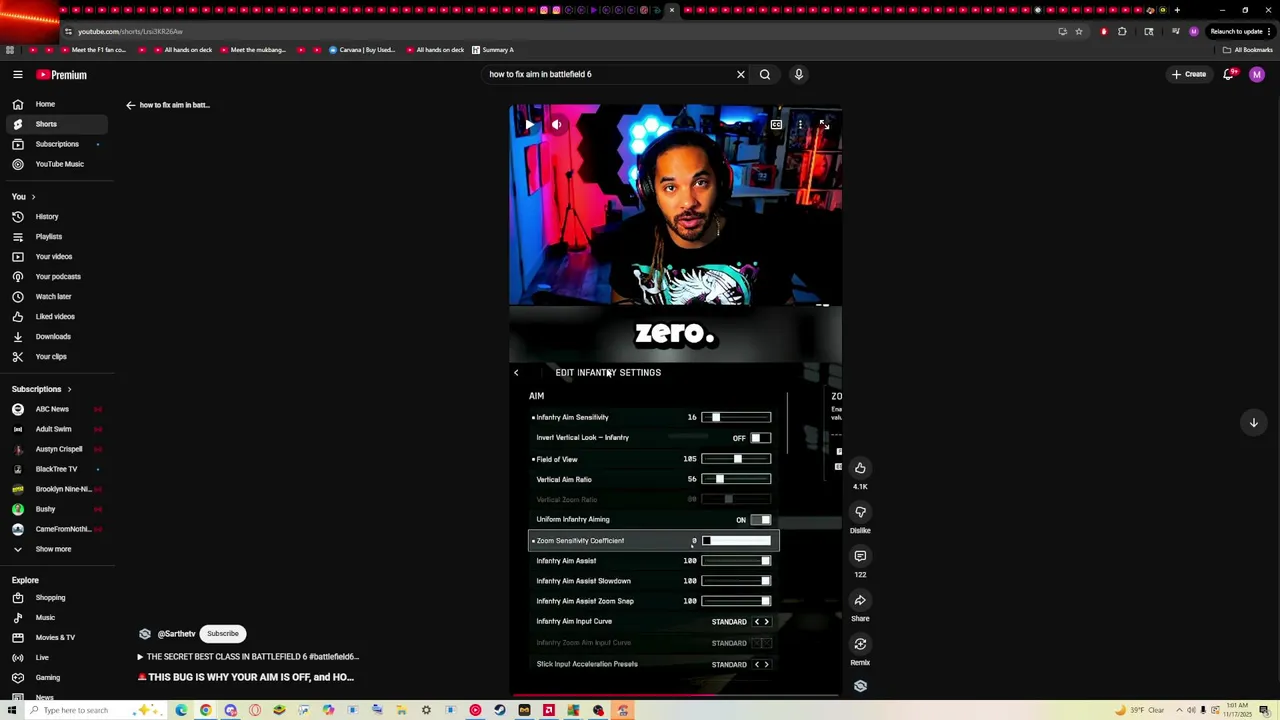1280x720 pixels.
Task: Open the Short's three-dot more options
Action: coord(800,125)
